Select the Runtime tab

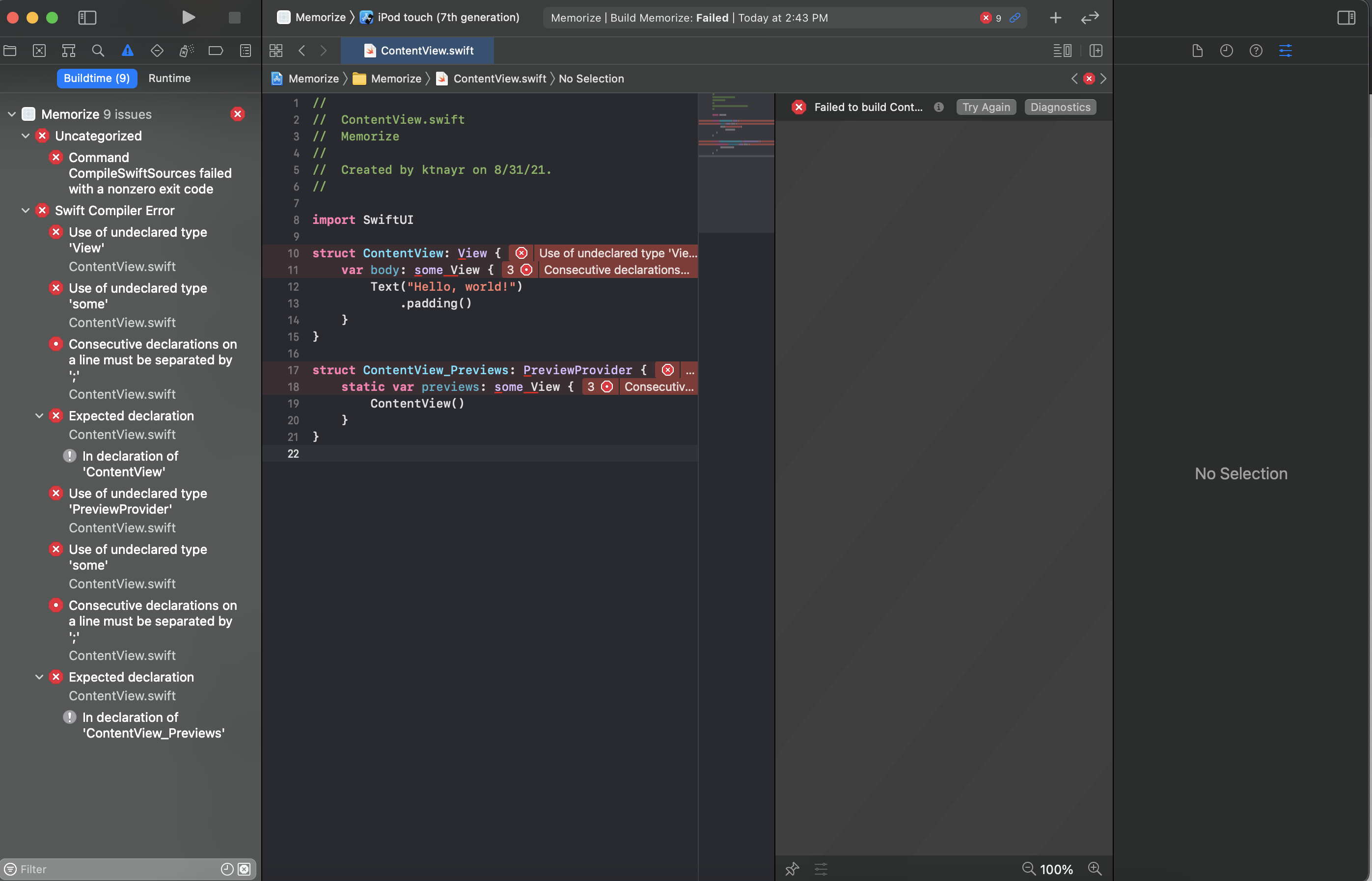(x=169, y=79)
